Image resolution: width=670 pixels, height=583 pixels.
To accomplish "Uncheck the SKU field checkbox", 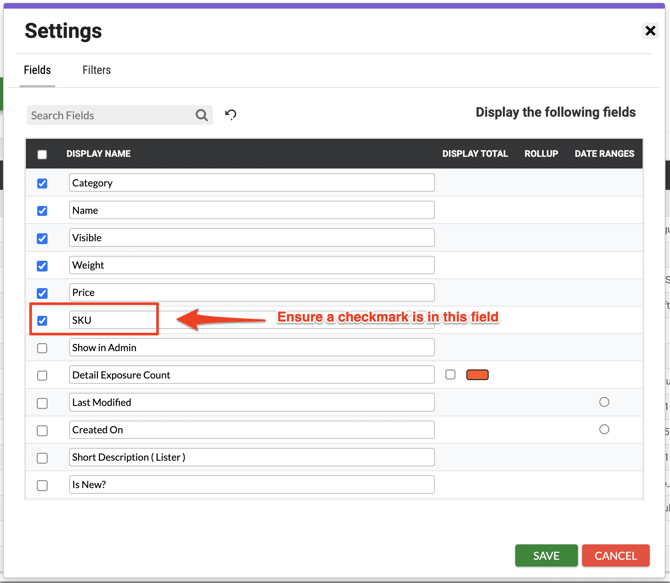I will pos(42,321).
